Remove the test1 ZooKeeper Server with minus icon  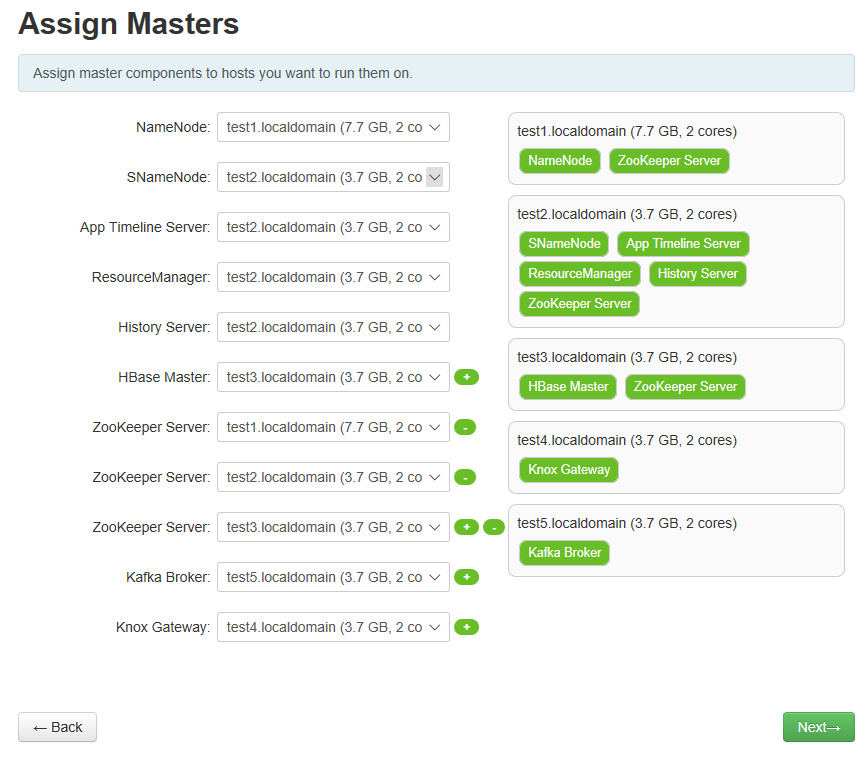(x=465, y=427)
